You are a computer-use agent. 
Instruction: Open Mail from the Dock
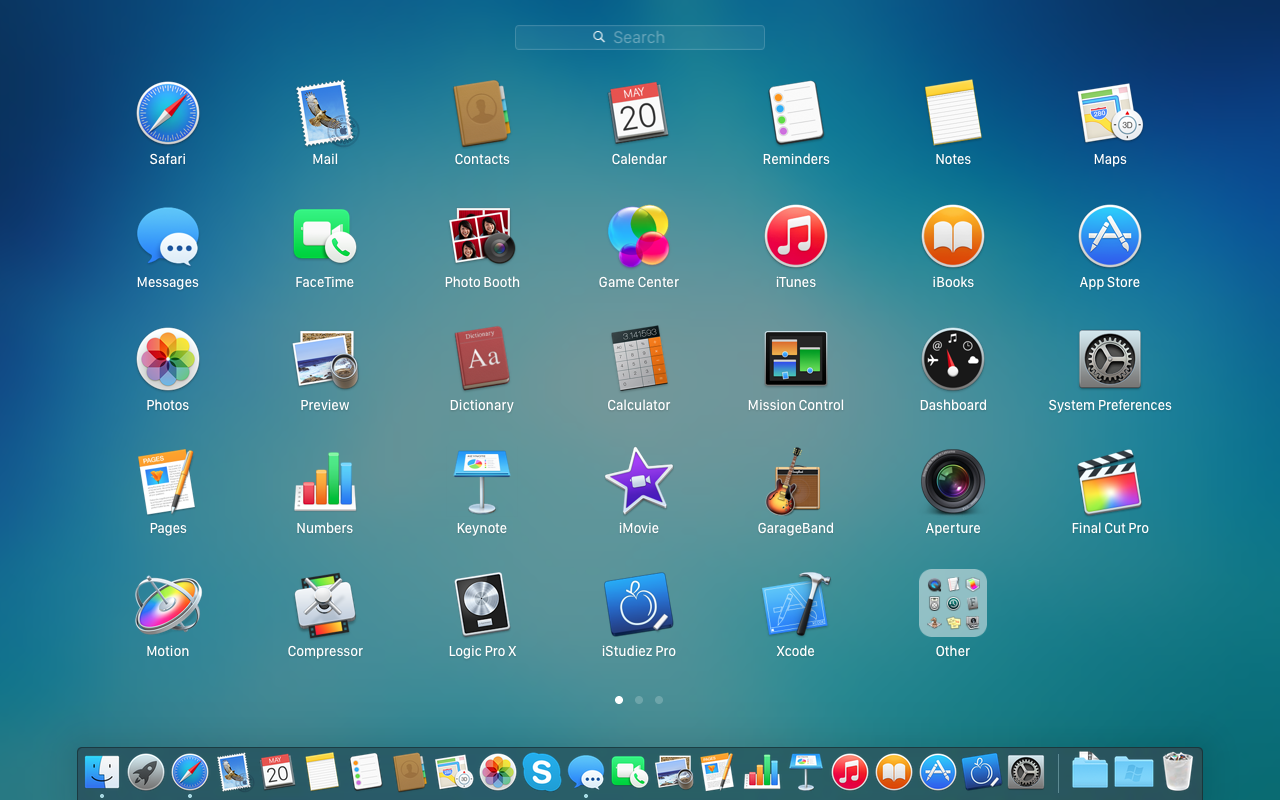click(234, 772)
